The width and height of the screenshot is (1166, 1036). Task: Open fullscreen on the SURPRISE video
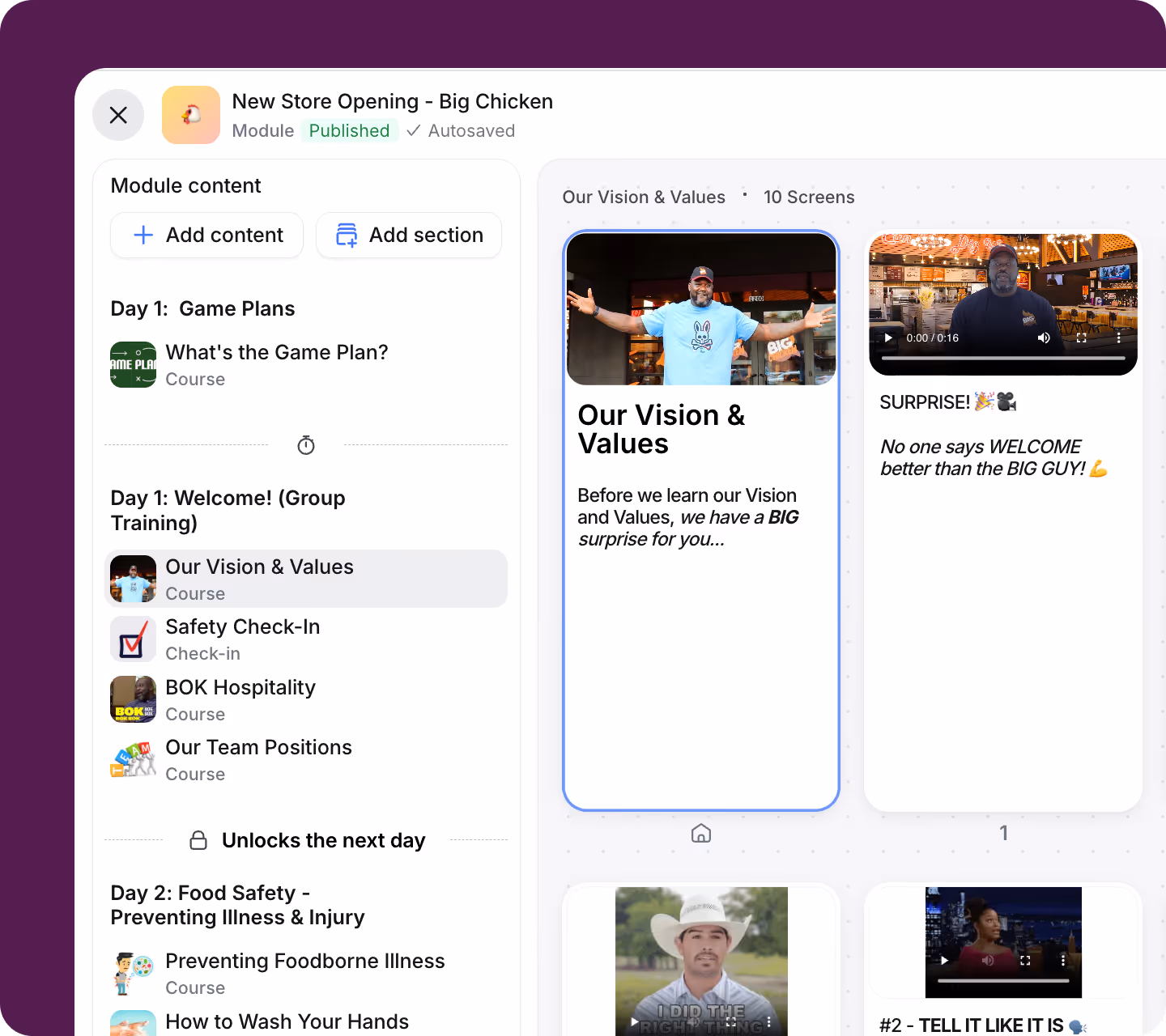coord(1082,338)
